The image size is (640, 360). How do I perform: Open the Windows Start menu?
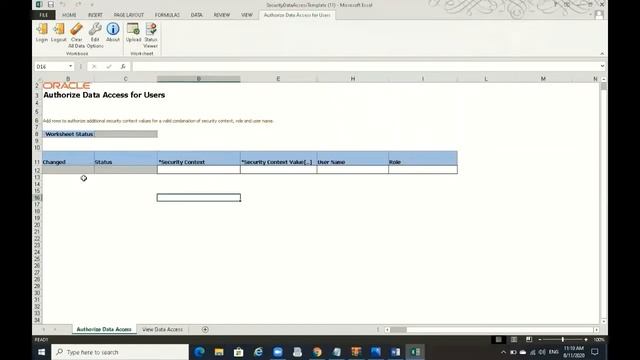tap(41, 352)
